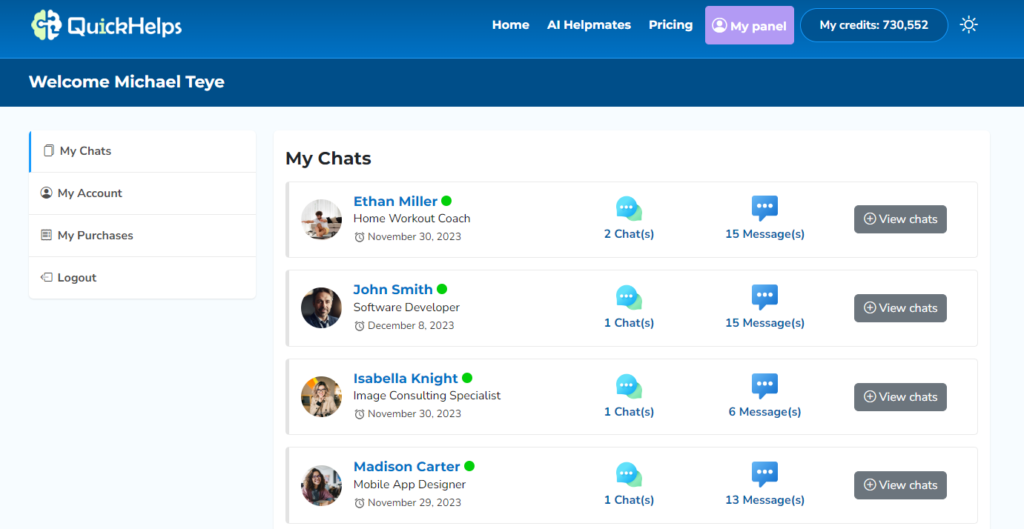1024x529 pixels.
Task: Click the green online dot beside Isabella Knight
Action: click(467, 377)
